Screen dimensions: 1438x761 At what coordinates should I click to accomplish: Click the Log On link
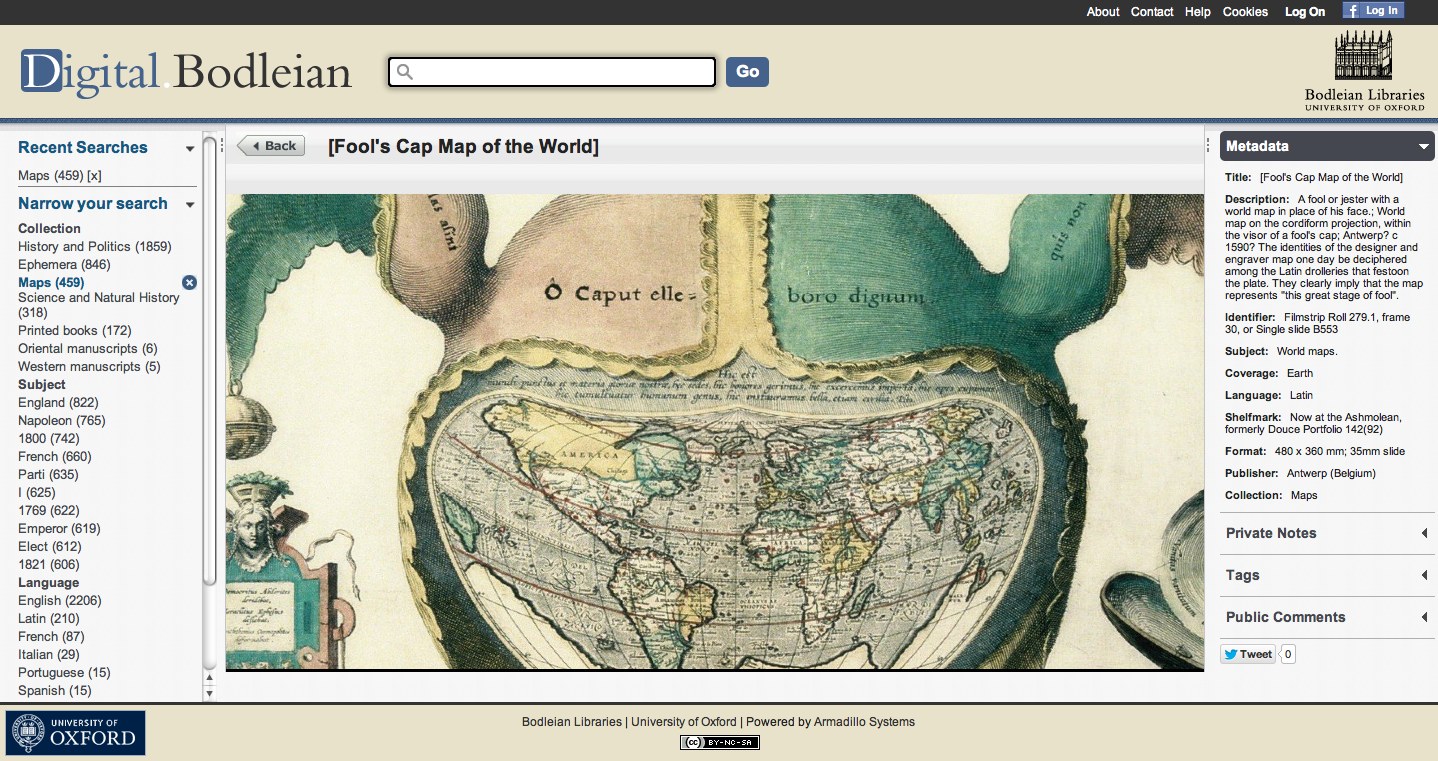click(x=1305, y=12)
